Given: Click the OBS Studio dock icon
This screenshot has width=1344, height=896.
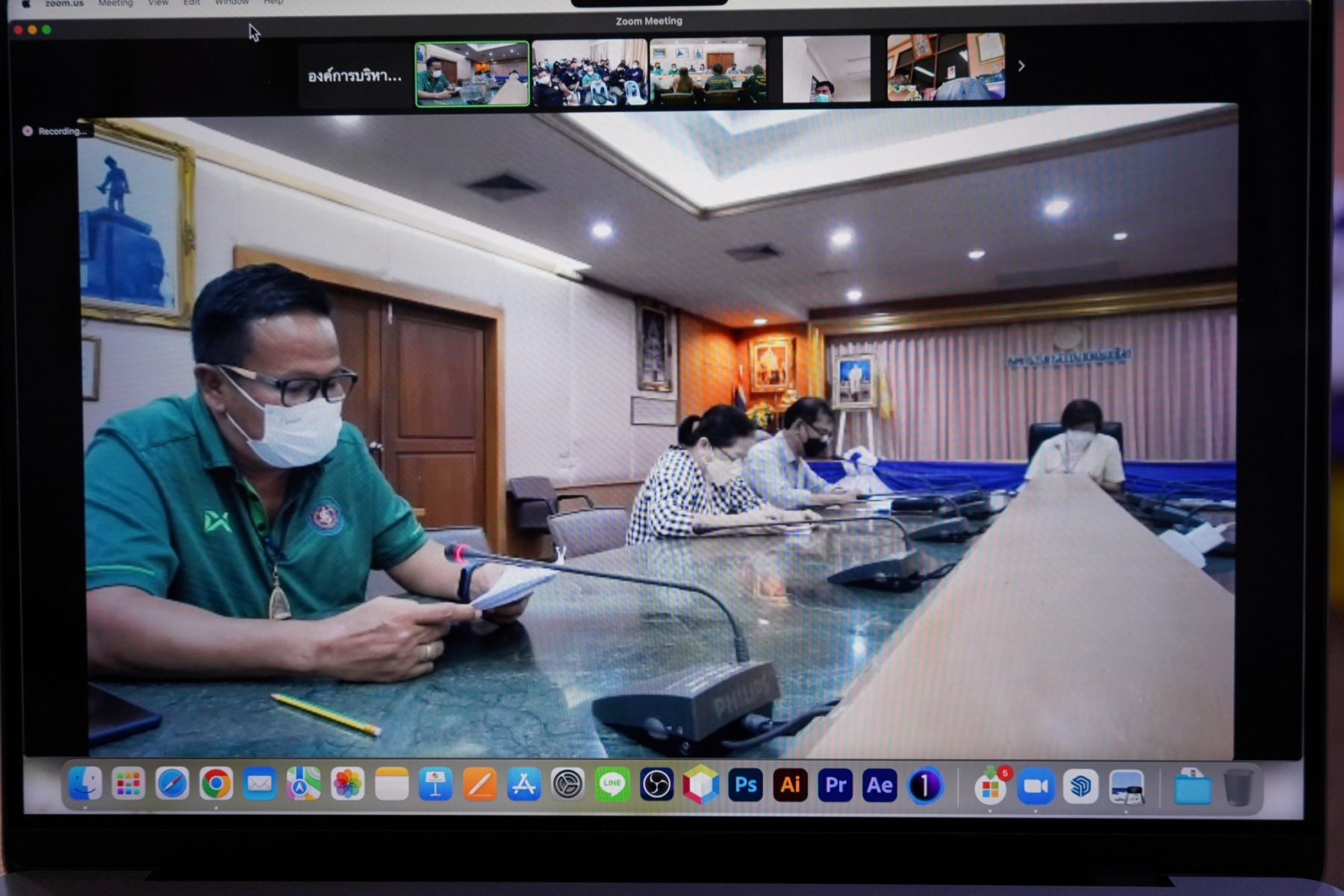Looking at the screenshot, I should pyautogui.click(x=656, y=785).
